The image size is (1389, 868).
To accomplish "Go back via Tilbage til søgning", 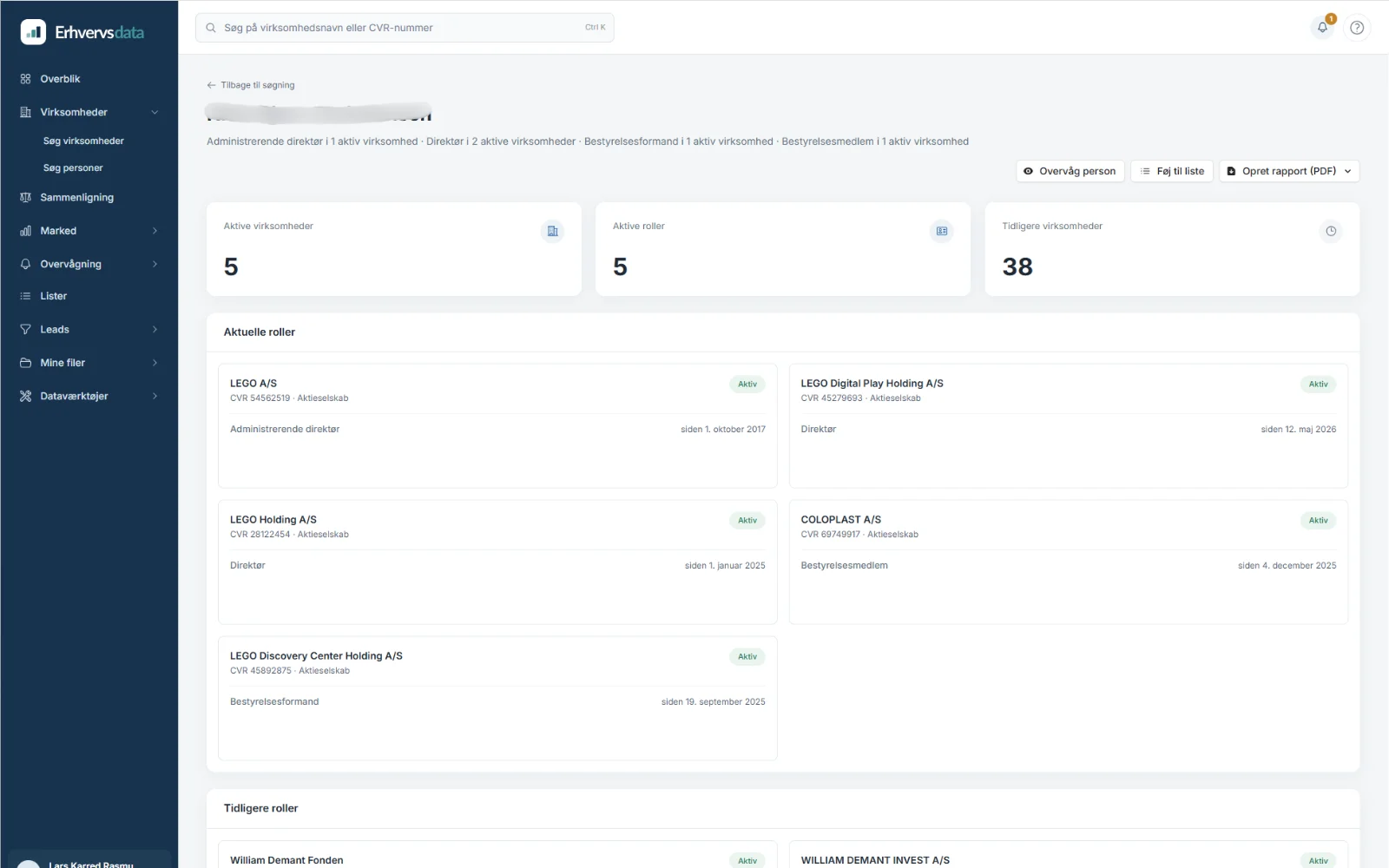I will [x=251, y=85].
